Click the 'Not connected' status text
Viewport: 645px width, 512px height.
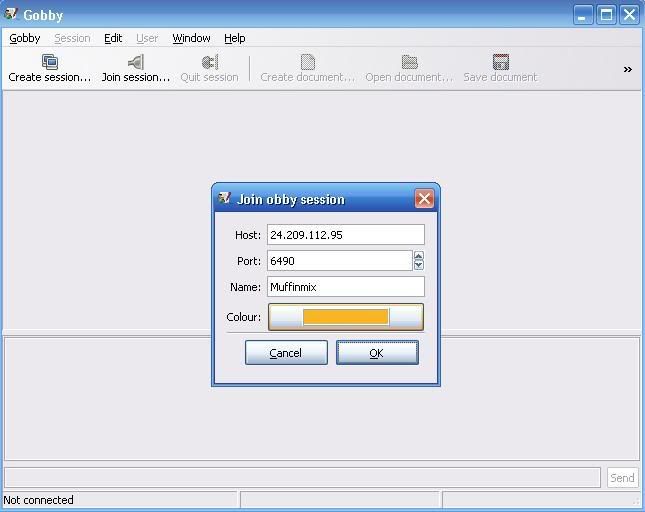coord(38,500)
